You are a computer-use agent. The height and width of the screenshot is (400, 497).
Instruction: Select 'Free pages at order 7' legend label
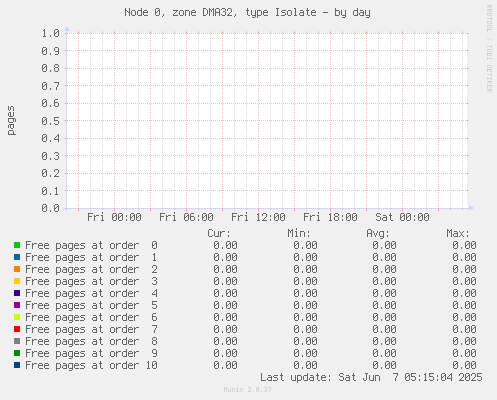pos(91,330)
